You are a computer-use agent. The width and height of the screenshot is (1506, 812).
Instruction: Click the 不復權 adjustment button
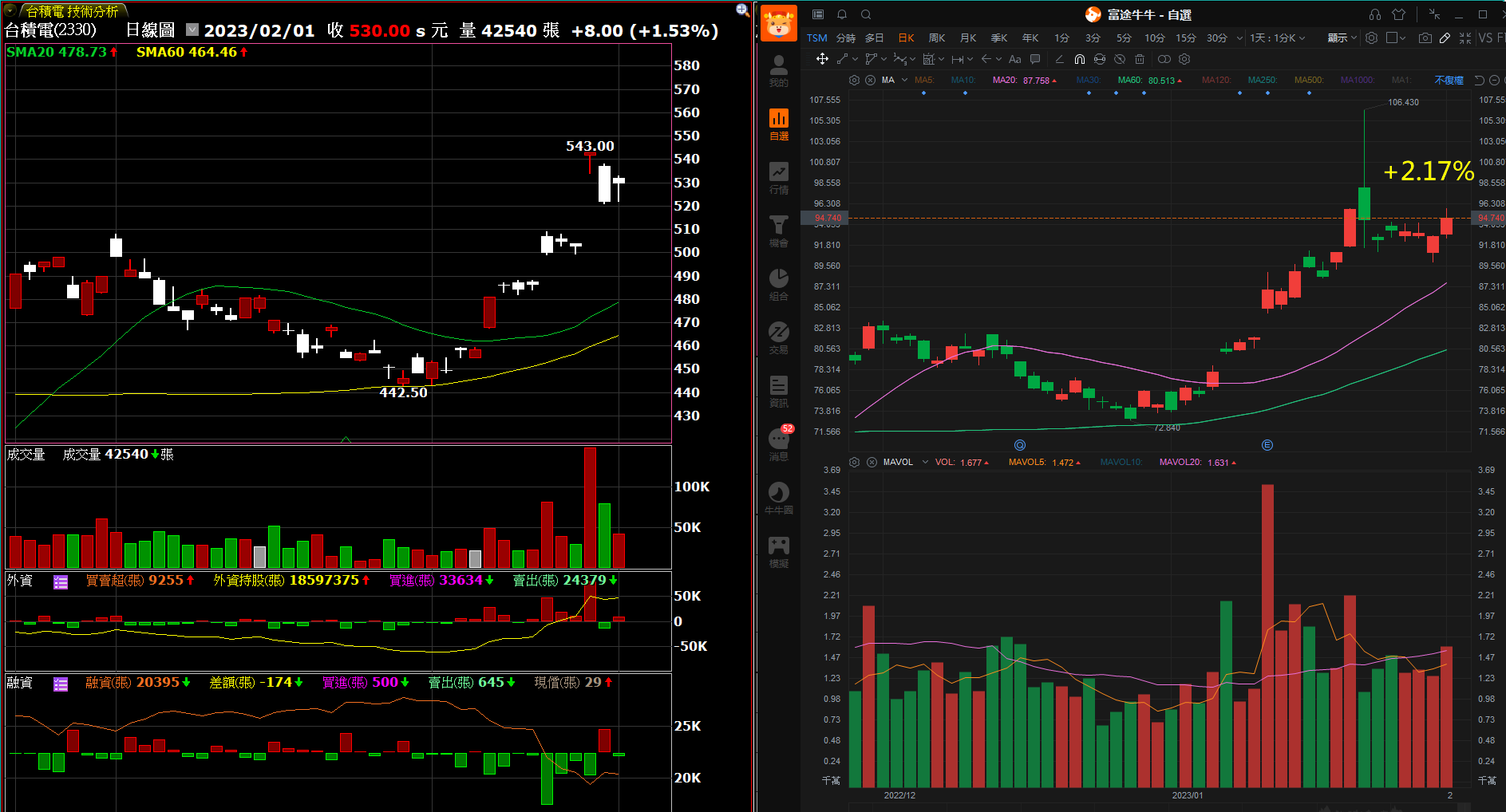[x=1449, y=80]
